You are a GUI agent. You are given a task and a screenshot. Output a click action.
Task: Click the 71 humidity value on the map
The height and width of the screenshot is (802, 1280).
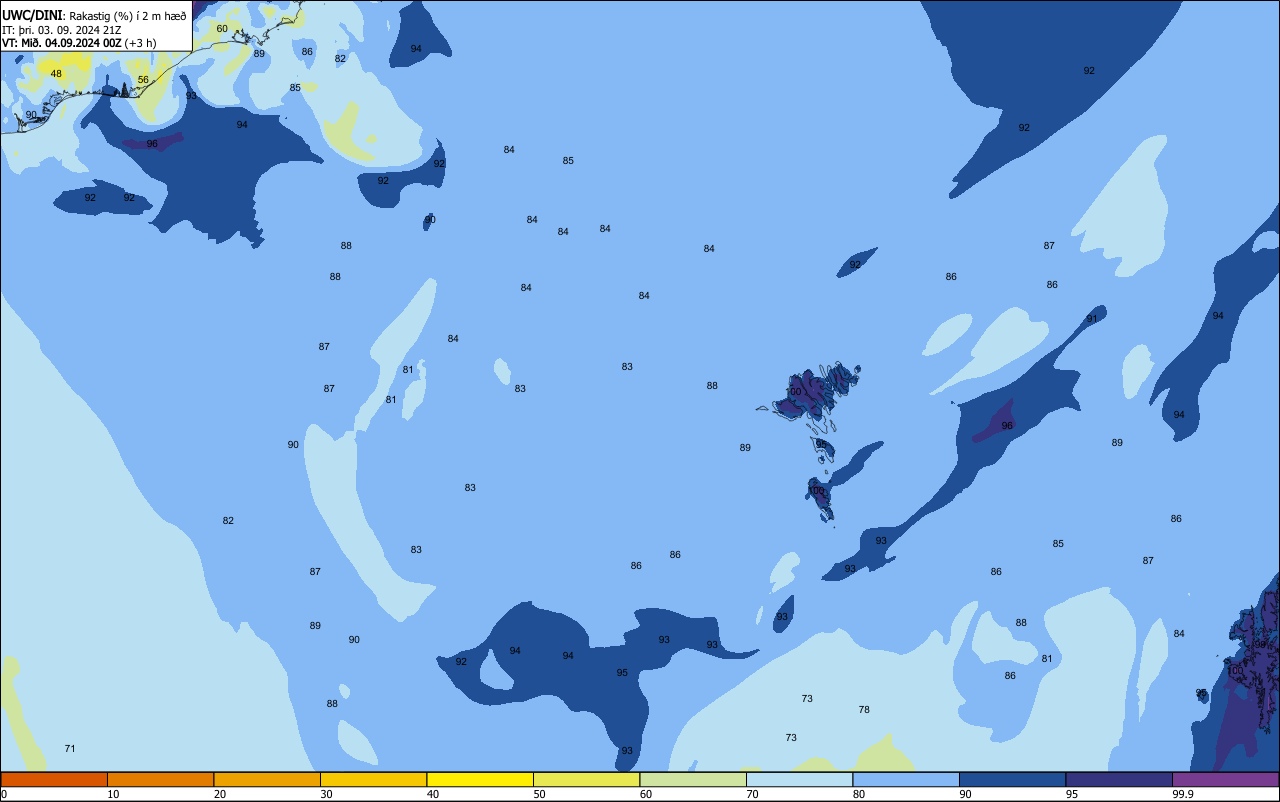[70, 749]
